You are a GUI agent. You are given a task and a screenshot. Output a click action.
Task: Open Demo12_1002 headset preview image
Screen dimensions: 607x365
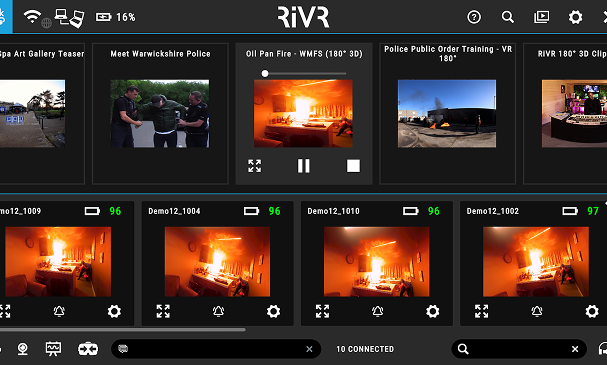(536, 262)
